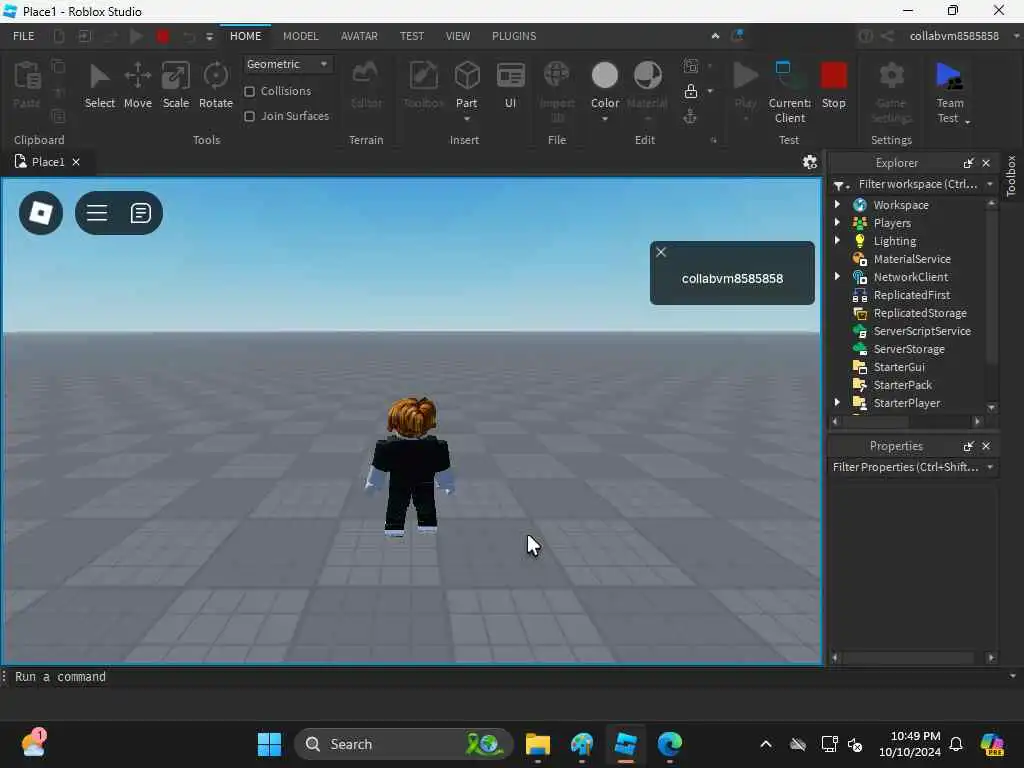
Task: Switch to the MODEL tab
Action: click(300, 36)
